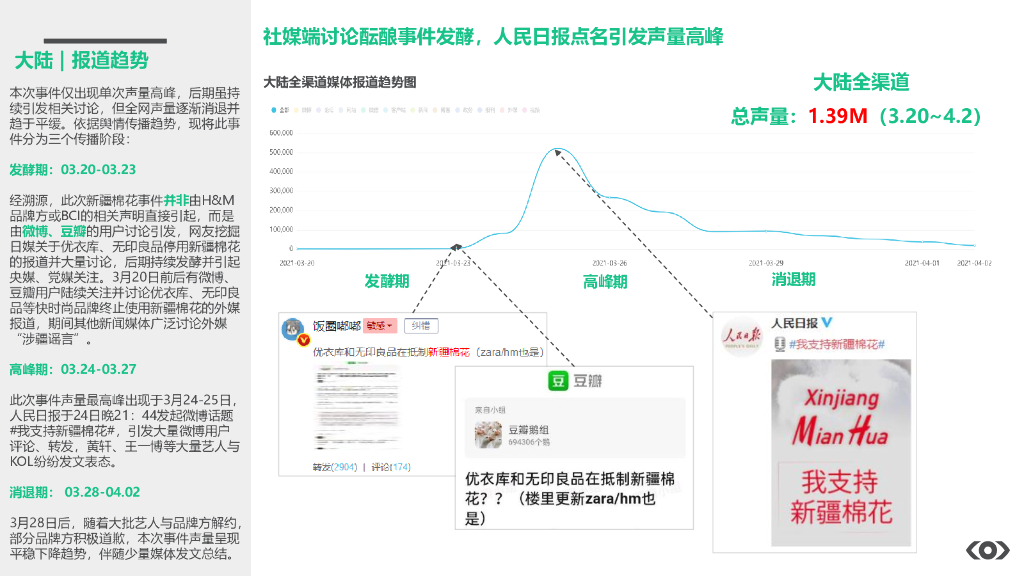Viewport: 1024px width, 576px height.
Task: Click the red 1.39M total volume figure
Action: [838, 116]
